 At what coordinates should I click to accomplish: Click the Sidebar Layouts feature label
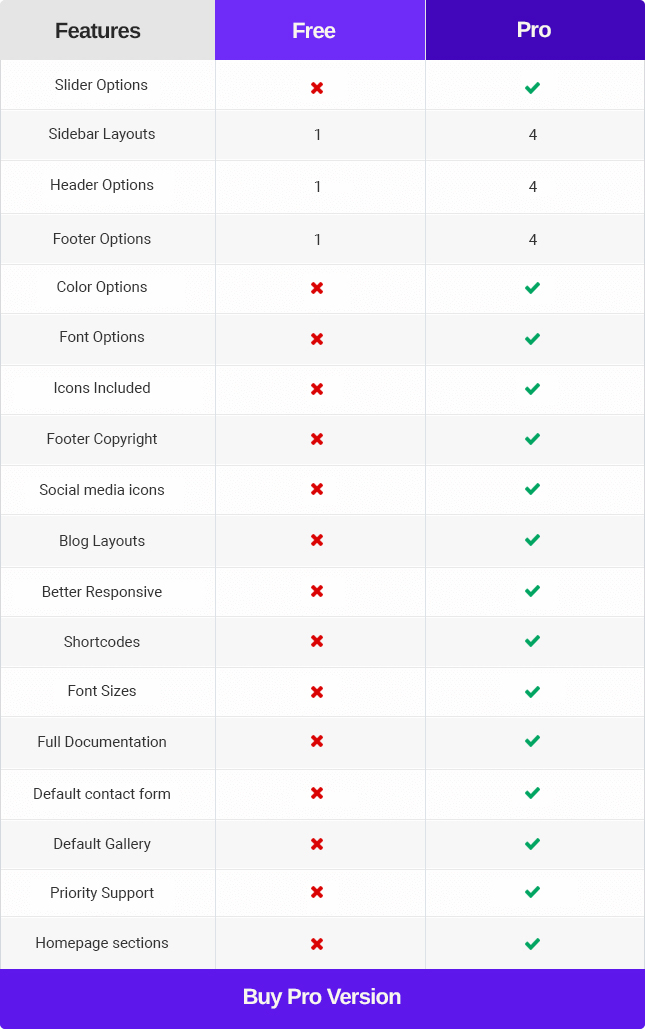coord(102,134)
